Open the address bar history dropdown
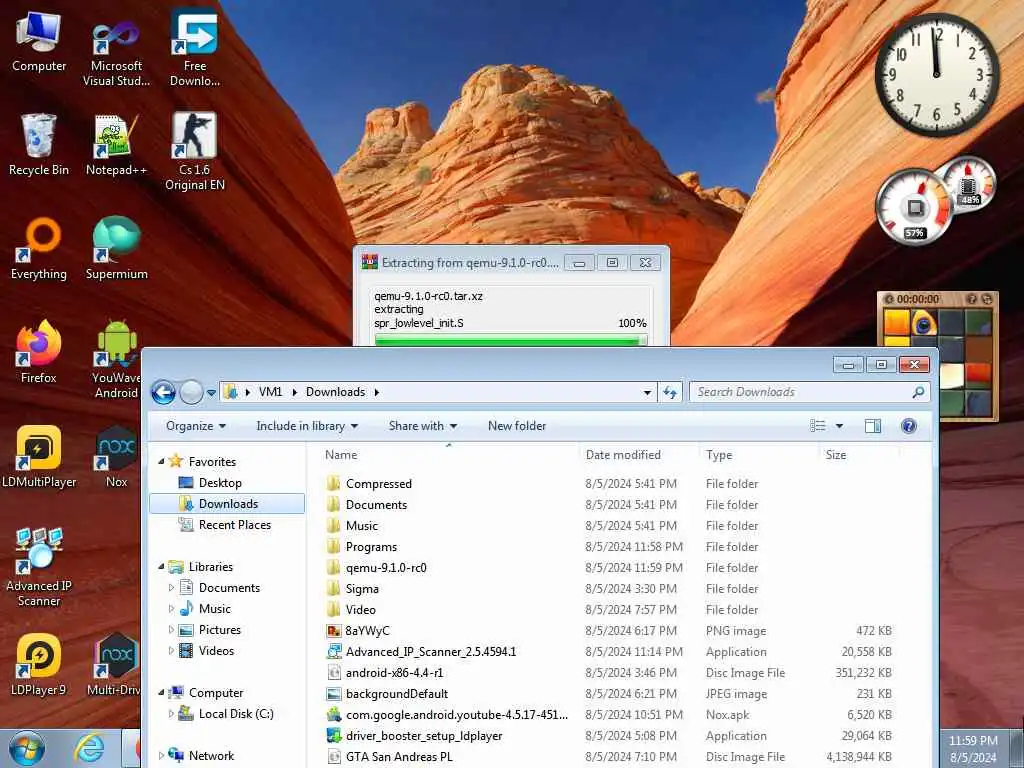Screen dimensions: 1024x768 click(647, 392)
